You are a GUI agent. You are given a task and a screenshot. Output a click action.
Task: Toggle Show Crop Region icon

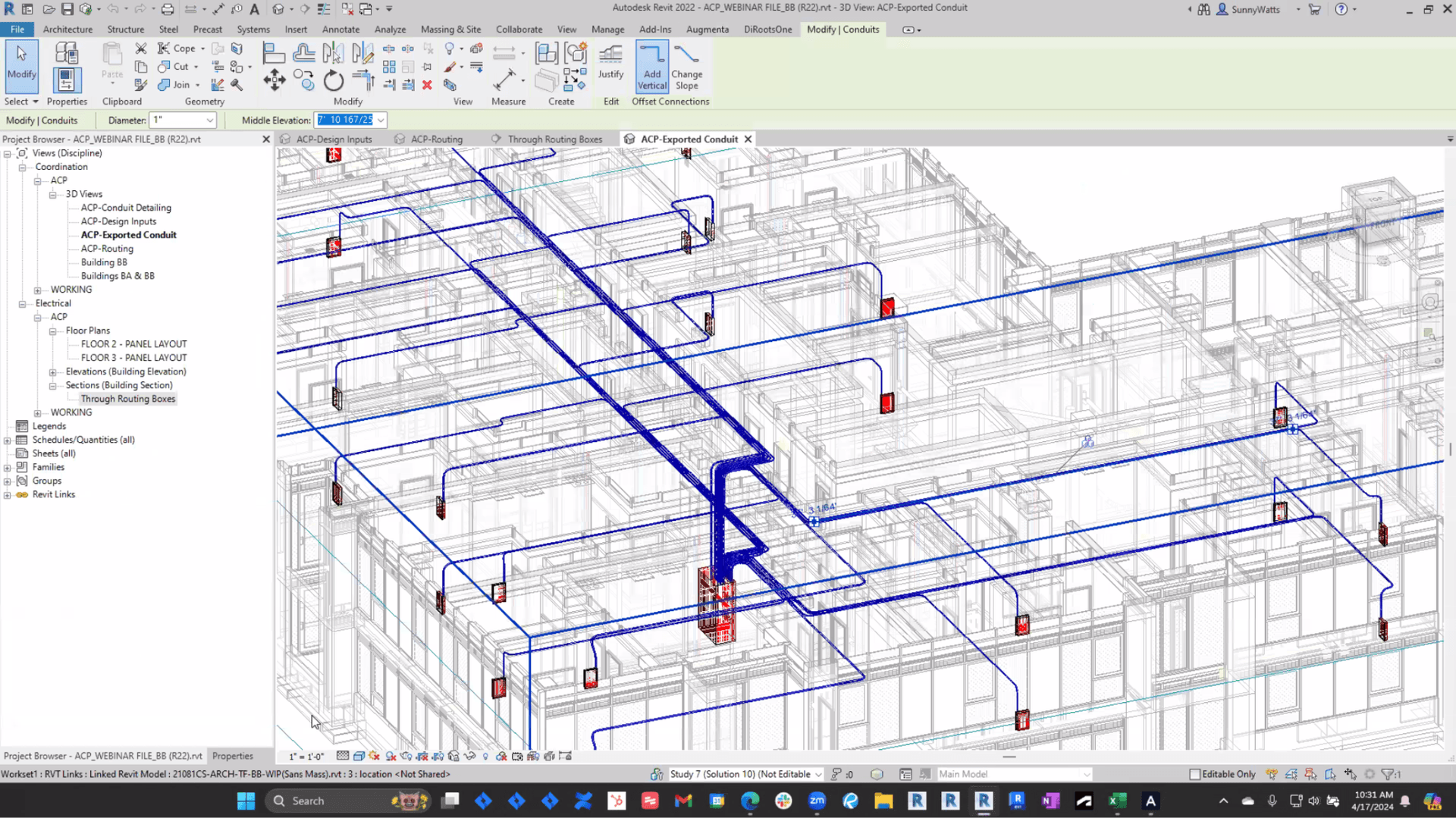click(438, 756)
